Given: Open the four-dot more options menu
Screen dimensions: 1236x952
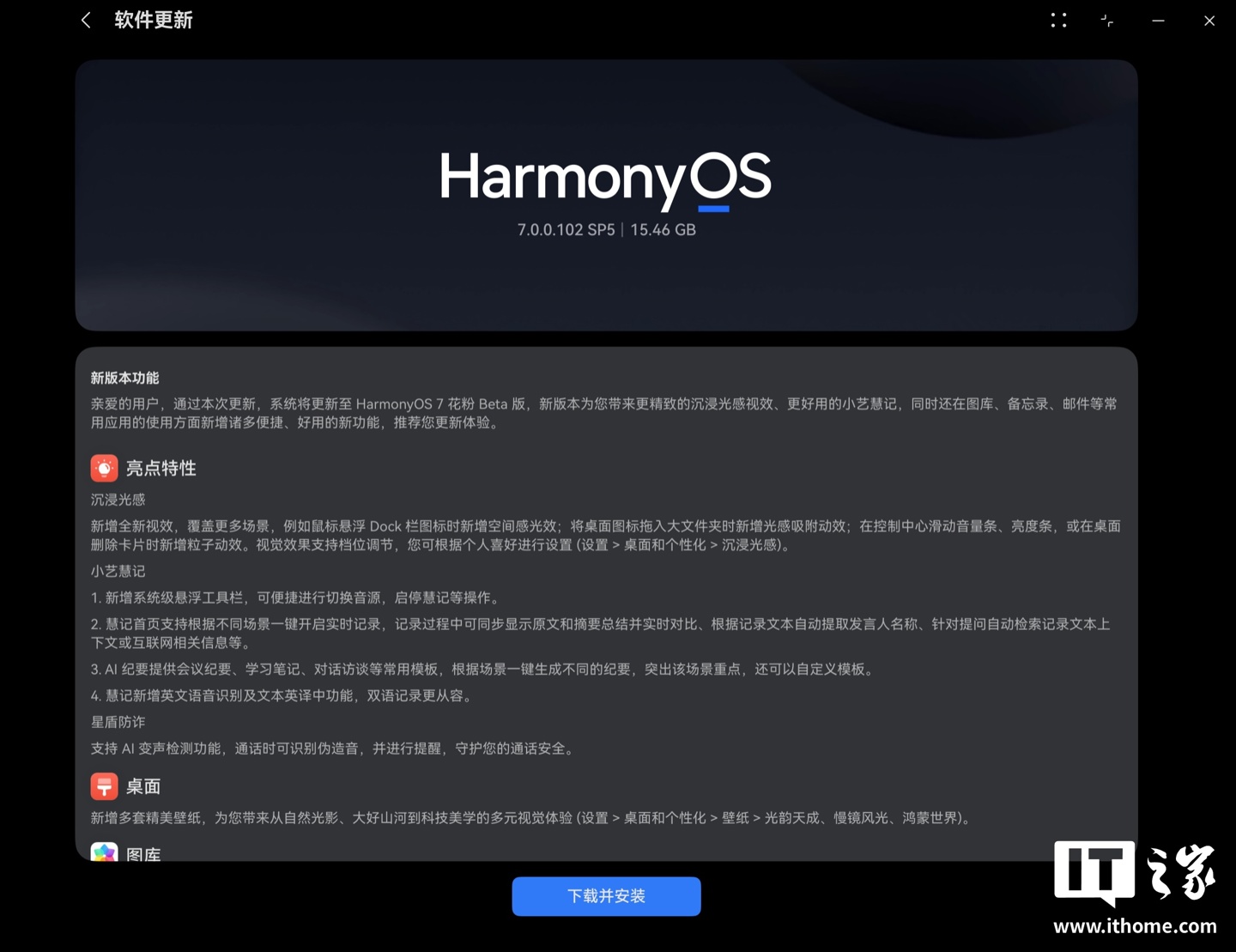Looking at the screenshot, I should [x=1059, y=21].
